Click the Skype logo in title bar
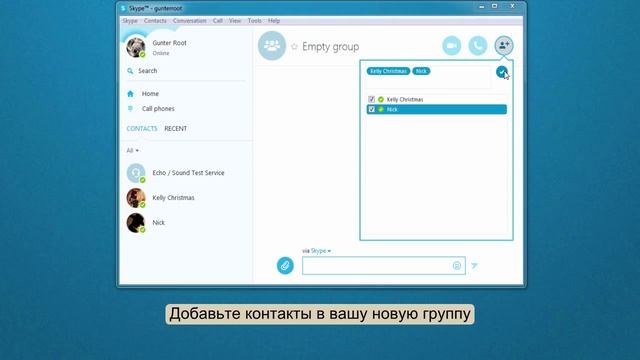The height and width of the screenshot is (360, 640). 123,8
